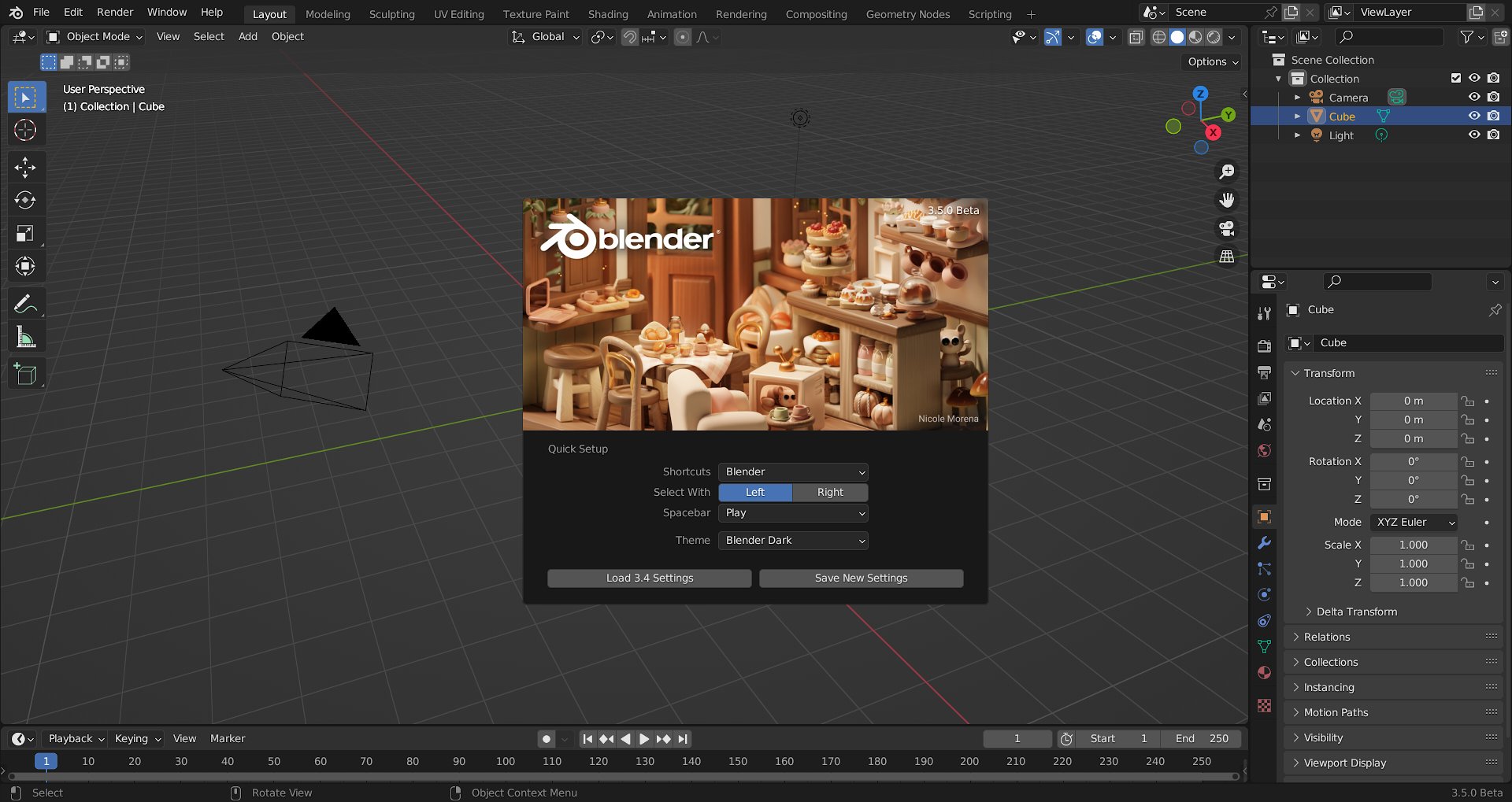Click the Save New Settings button
Image resolution: width=1512 pixels, height=802 pixels.
[861, 578]
